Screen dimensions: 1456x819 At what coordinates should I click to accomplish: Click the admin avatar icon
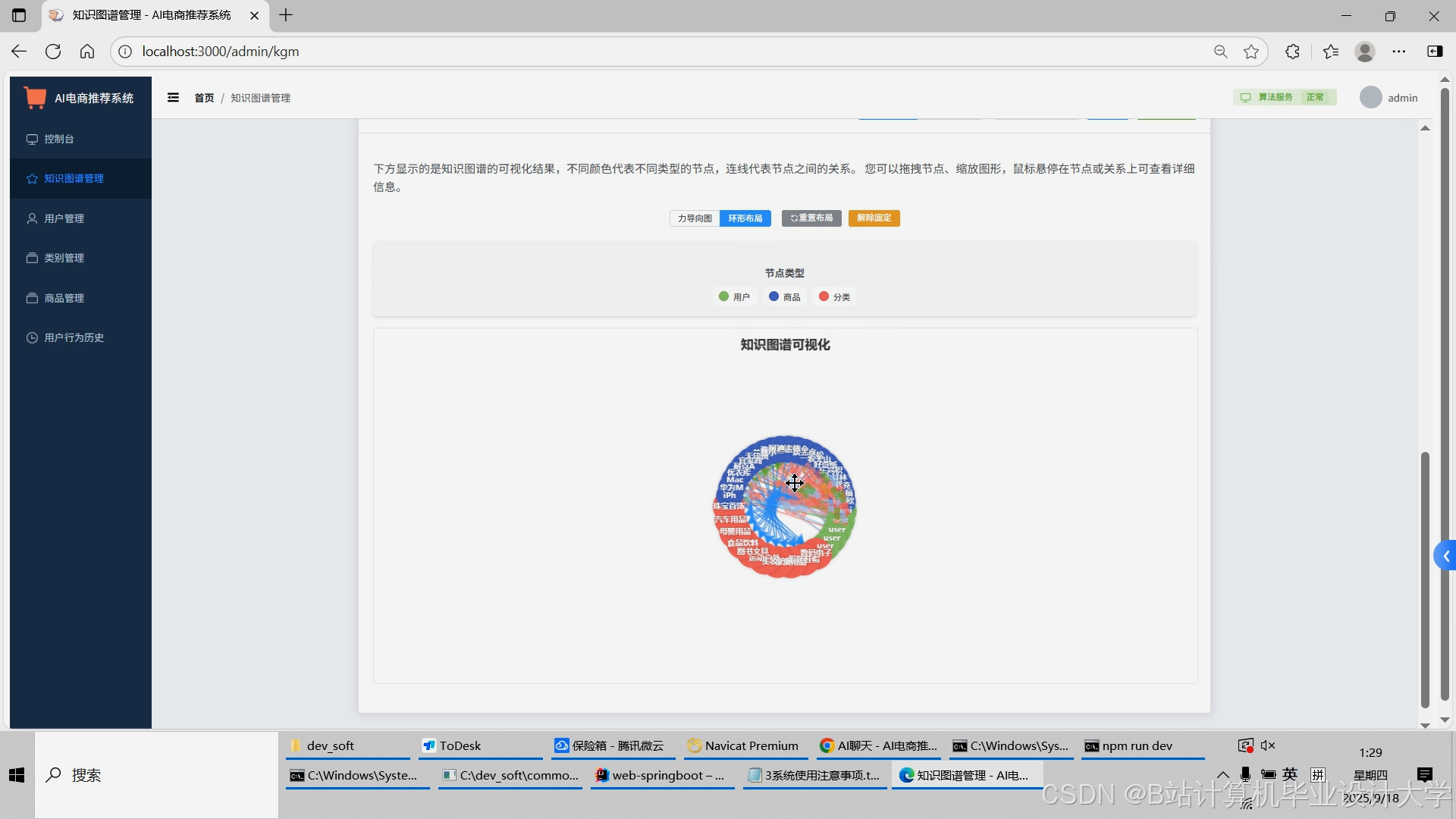[x=1370, y=98]
